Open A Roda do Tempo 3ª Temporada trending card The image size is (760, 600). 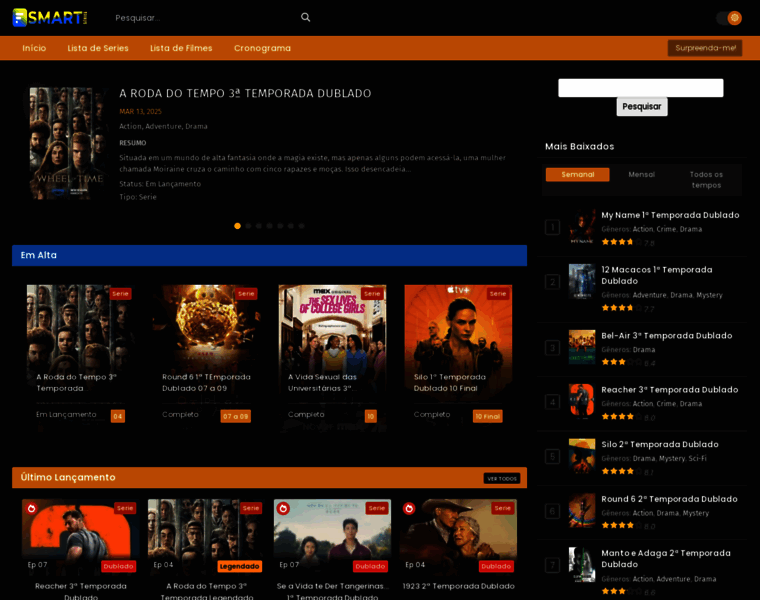click(80, 359)
